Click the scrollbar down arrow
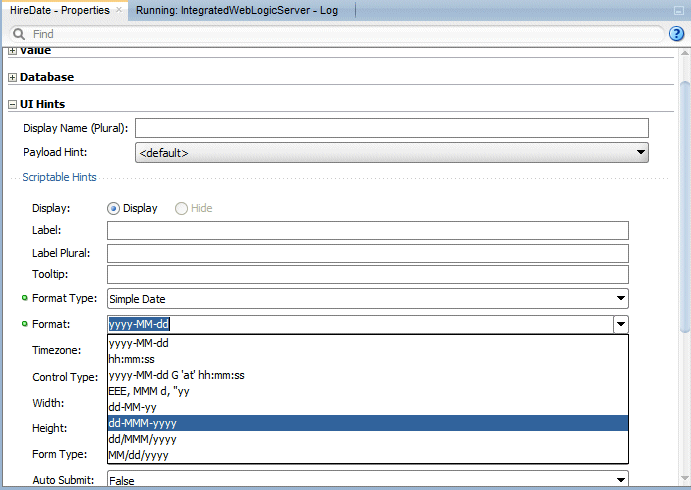The width and height of the screenshot is (691, 490). (x=684, y=478)
